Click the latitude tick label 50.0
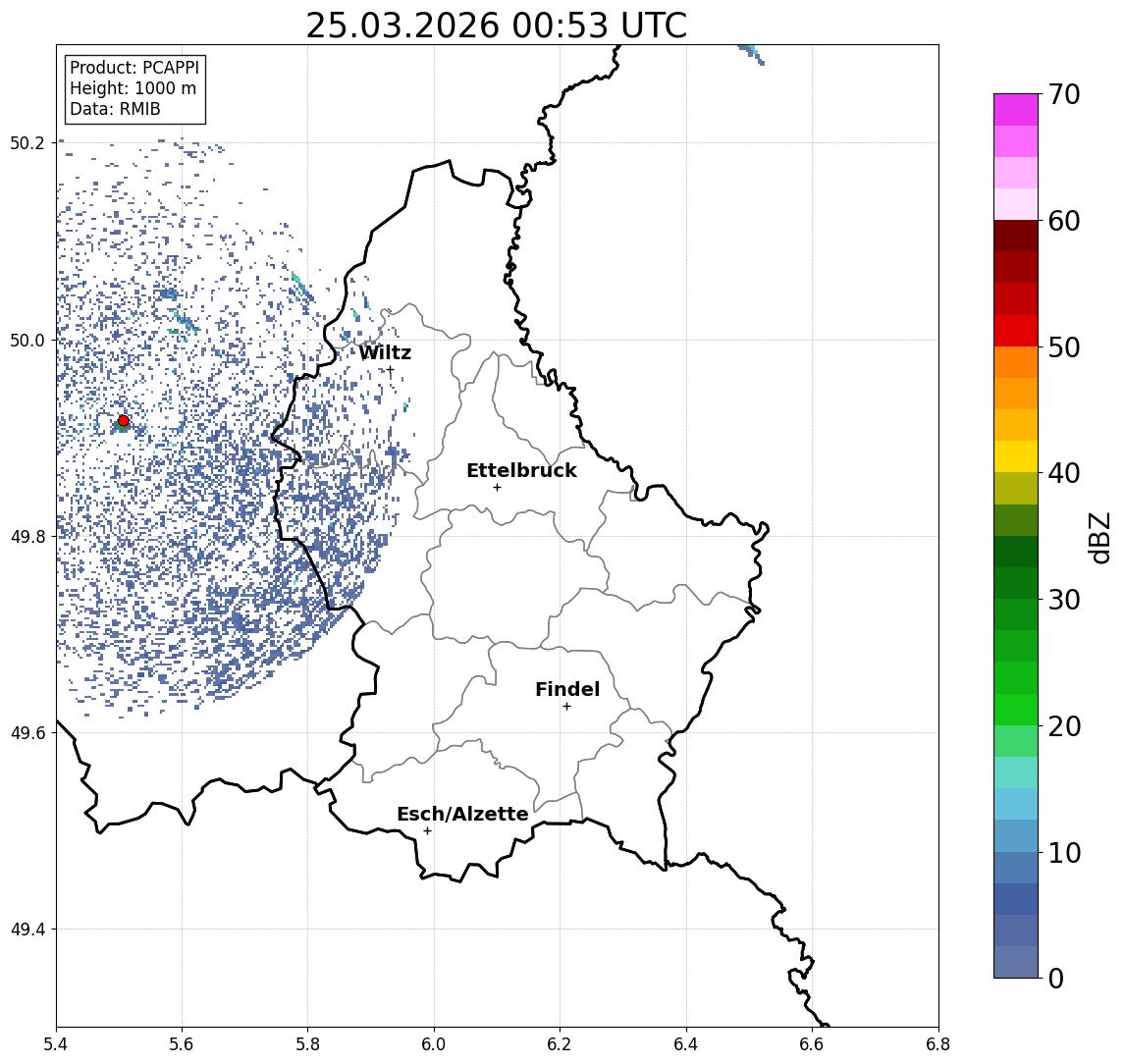 coord(27,340)
